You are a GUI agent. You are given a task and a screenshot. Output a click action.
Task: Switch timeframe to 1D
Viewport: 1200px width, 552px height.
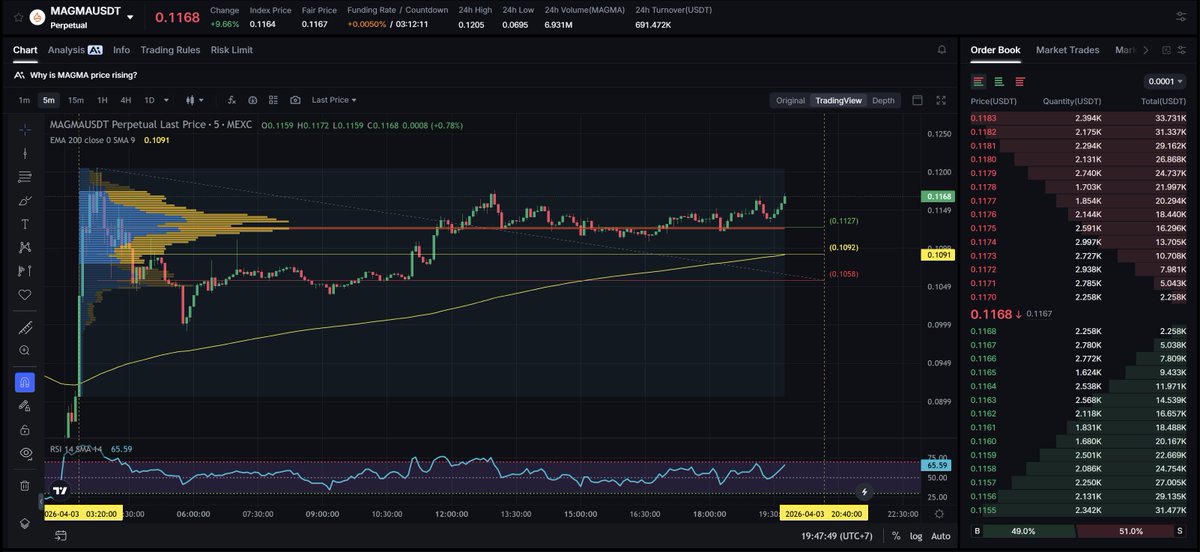pos(149,100)
